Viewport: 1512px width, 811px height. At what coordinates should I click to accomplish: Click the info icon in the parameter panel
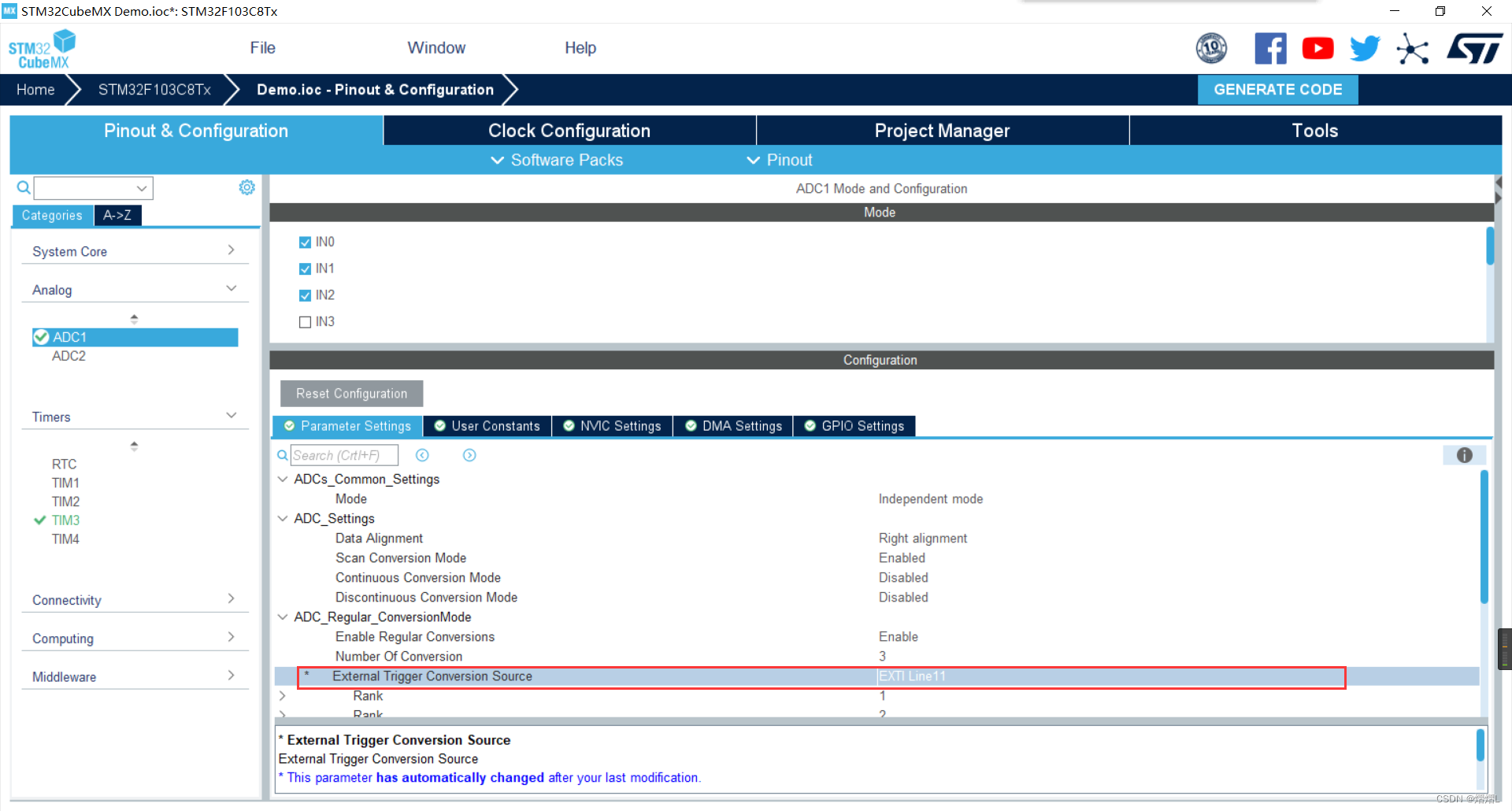[1464, 455]
